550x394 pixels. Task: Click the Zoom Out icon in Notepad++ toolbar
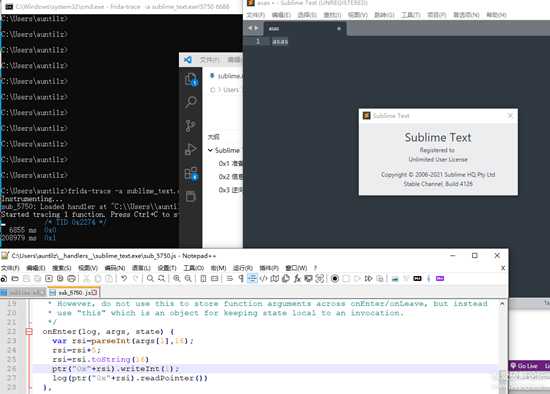coord(188,279)
